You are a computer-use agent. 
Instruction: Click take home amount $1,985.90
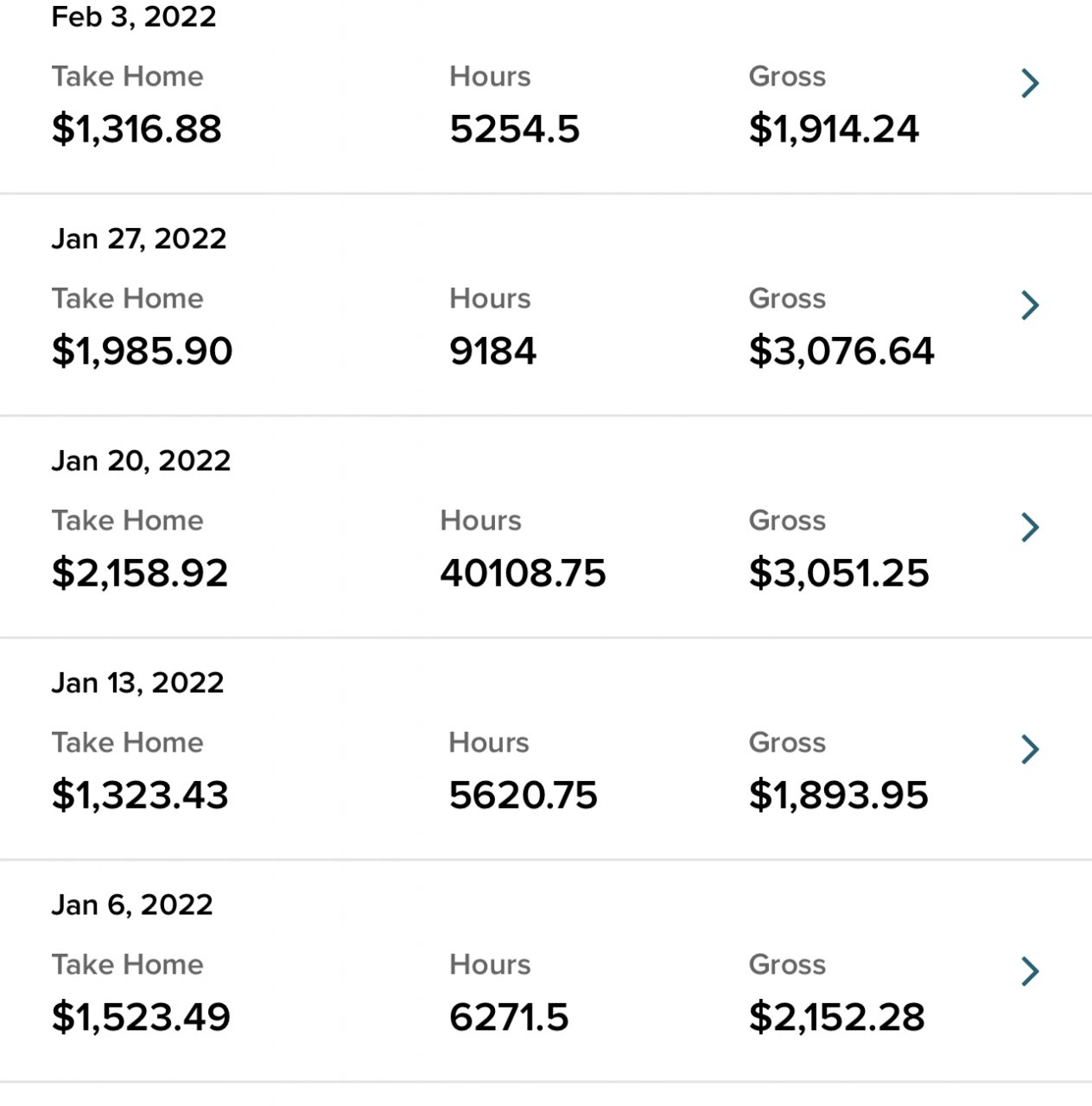pos(142,352)
